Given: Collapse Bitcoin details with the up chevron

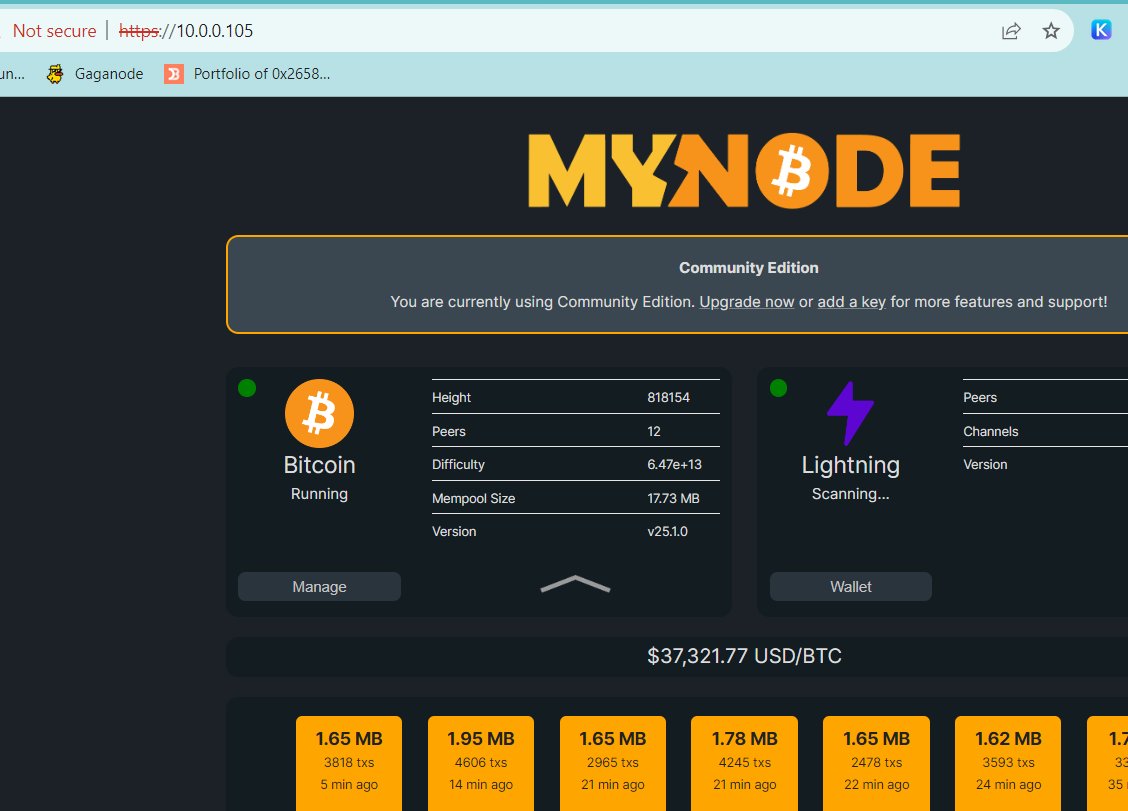Looking at the screenshot, I should click(576, 584).
